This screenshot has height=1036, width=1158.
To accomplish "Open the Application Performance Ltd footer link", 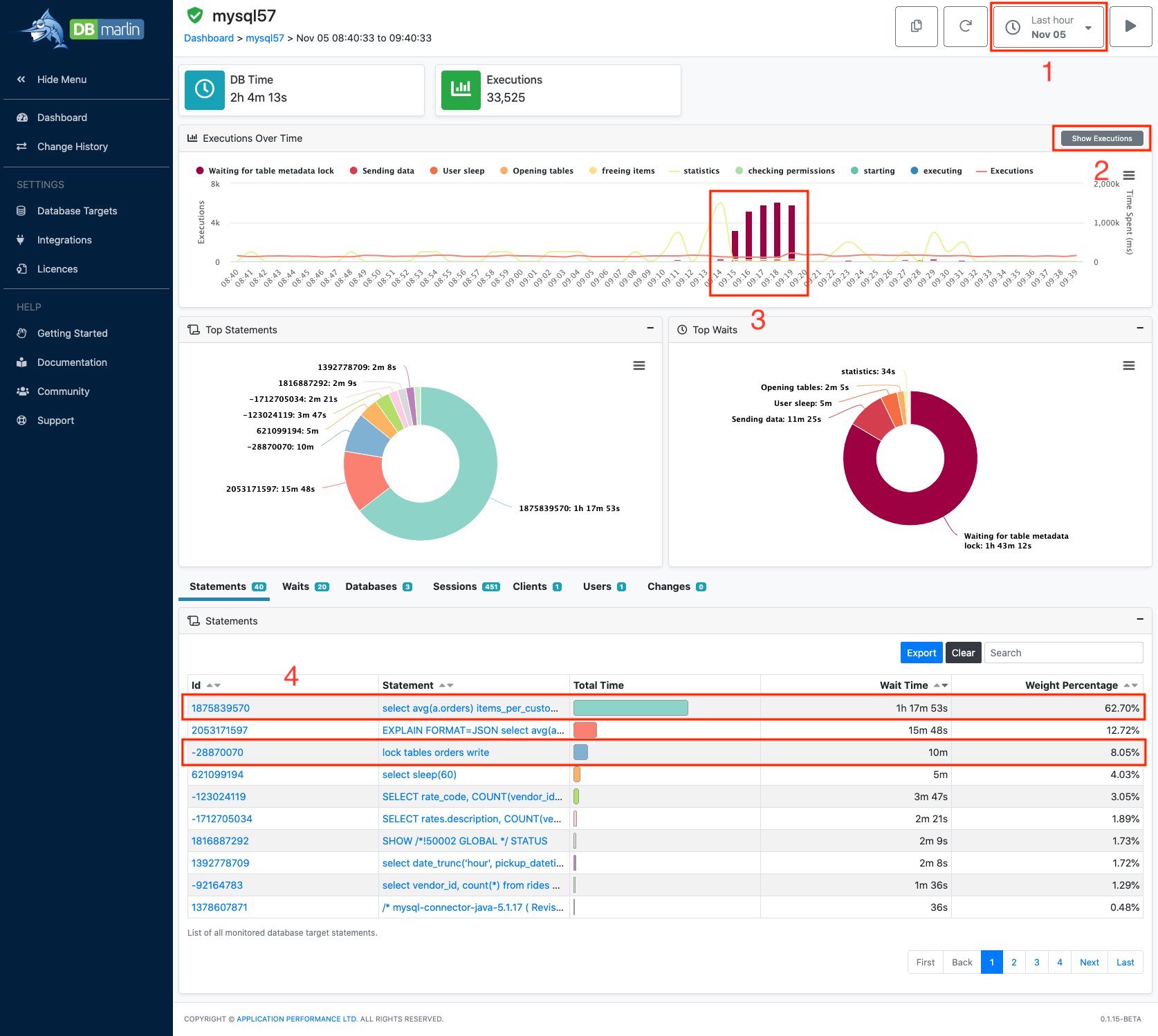I will click(x=297, y=1019).
